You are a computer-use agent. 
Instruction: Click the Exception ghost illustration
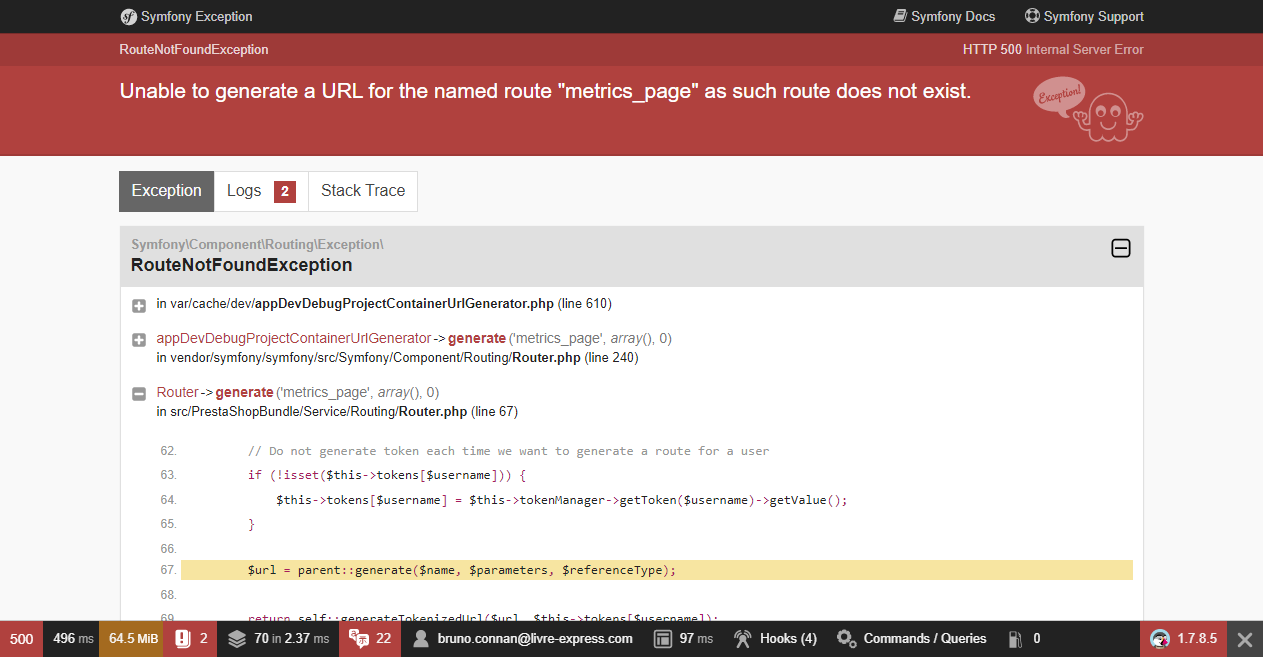point(1088,110)
